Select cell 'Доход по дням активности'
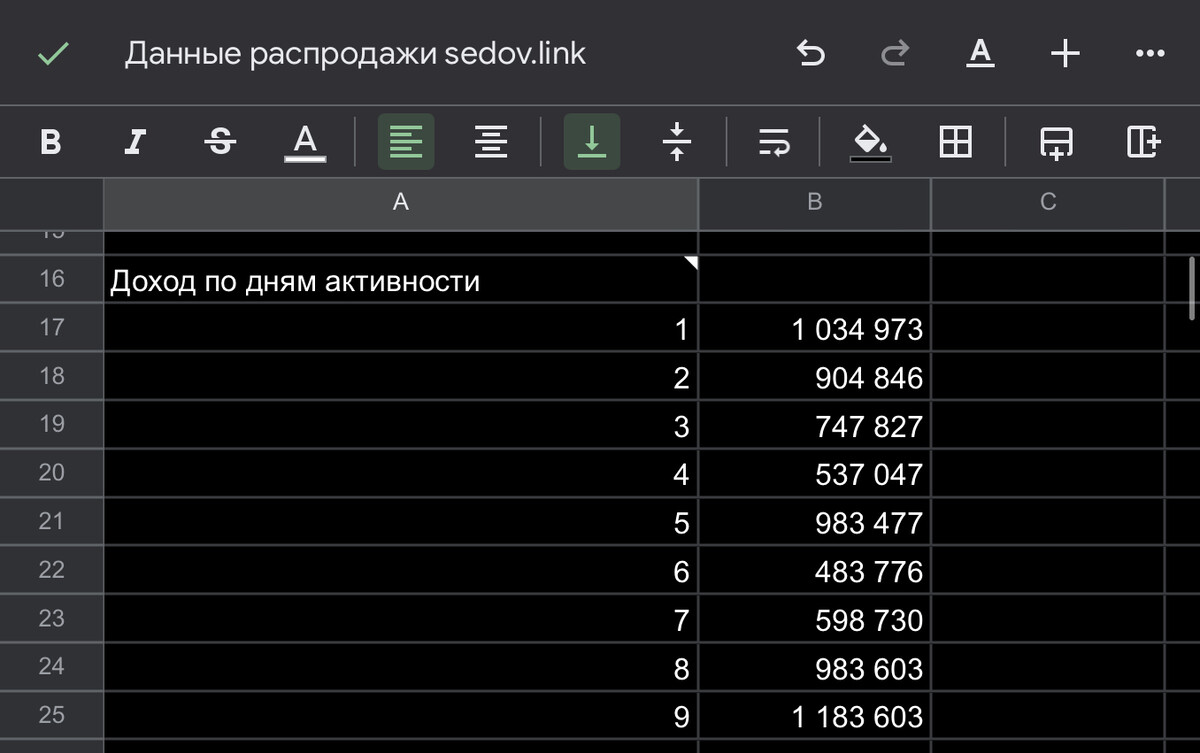Screen dimensions: 1200x753 (x=401, y=279)
